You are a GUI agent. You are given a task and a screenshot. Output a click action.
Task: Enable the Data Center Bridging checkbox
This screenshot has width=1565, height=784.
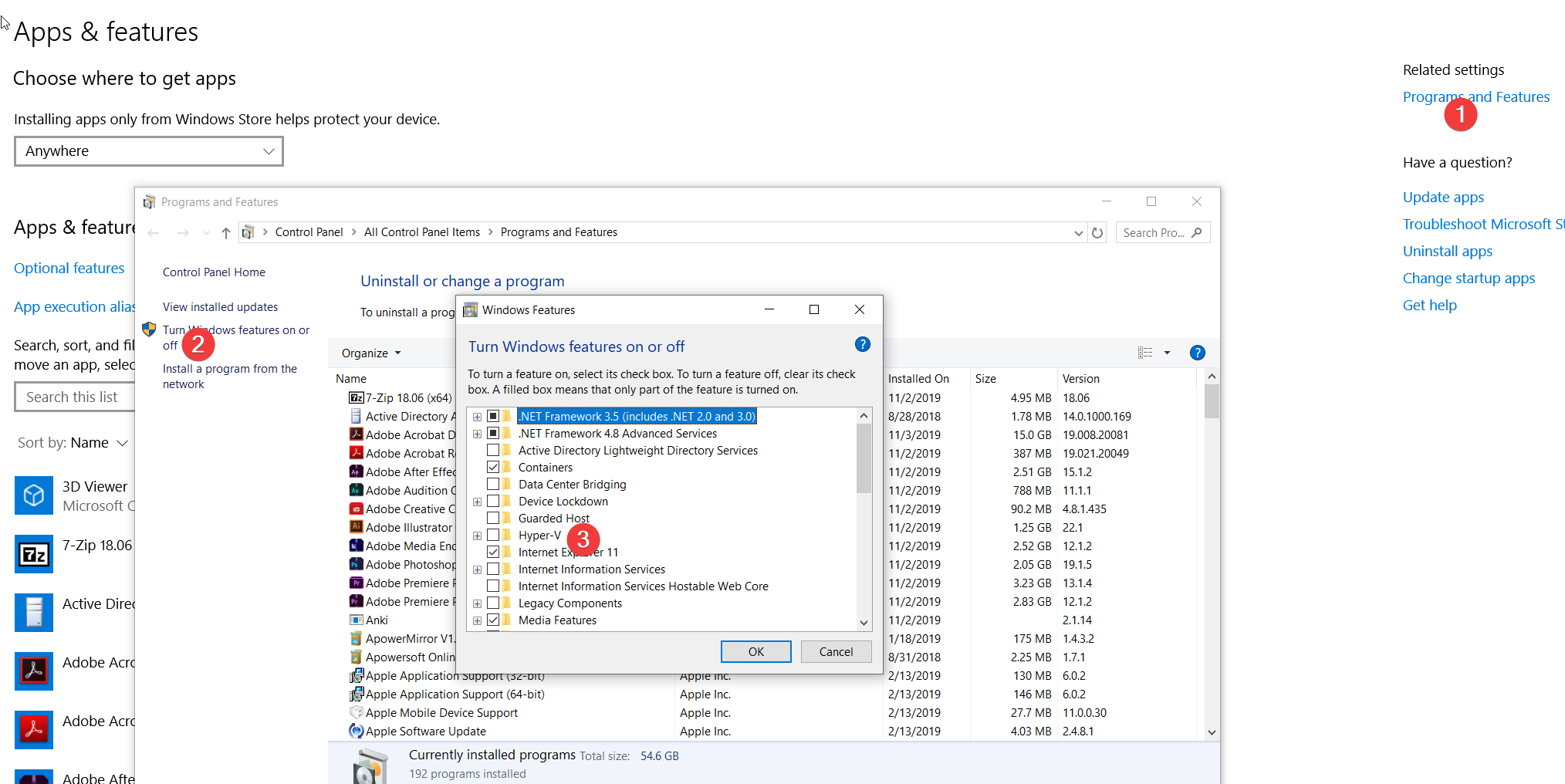(493, 484)
